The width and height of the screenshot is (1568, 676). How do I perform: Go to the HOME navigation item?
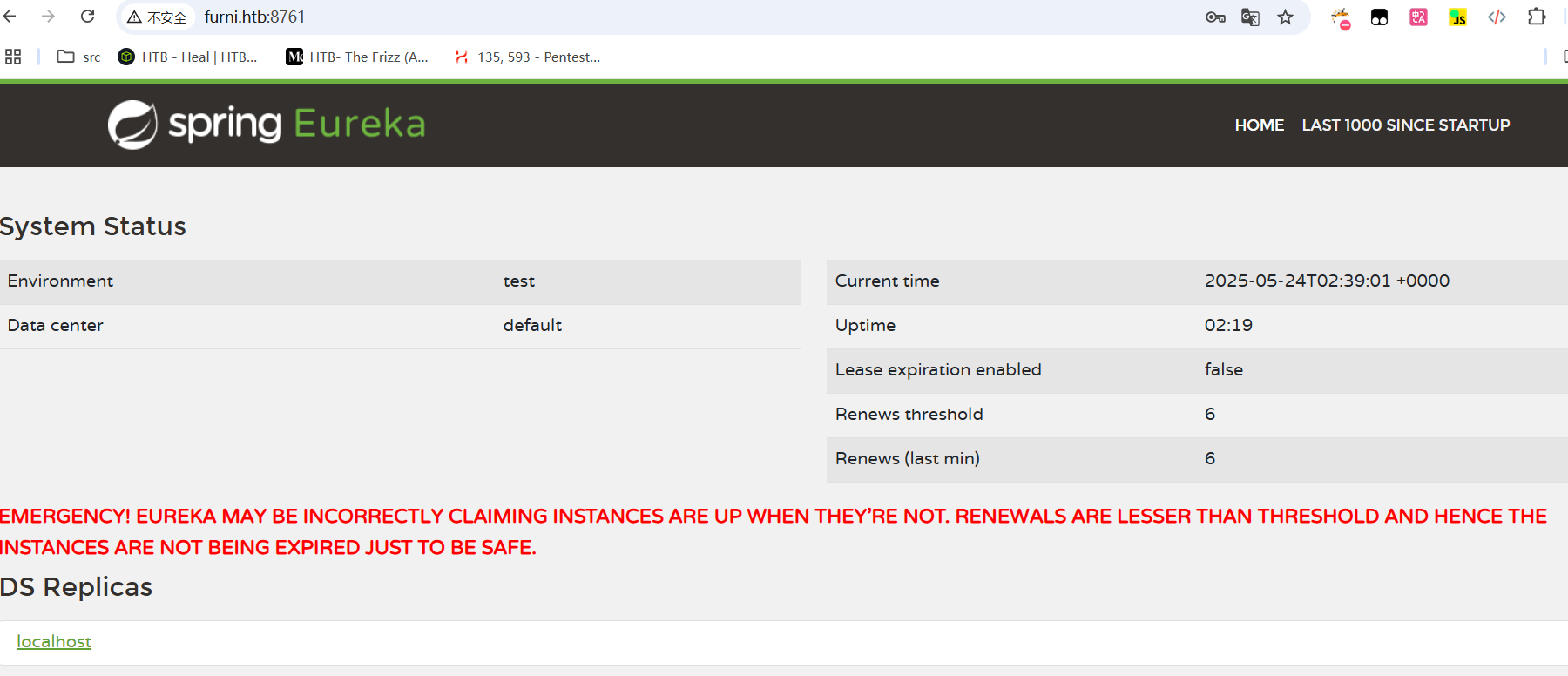[x=1259, y=125]
